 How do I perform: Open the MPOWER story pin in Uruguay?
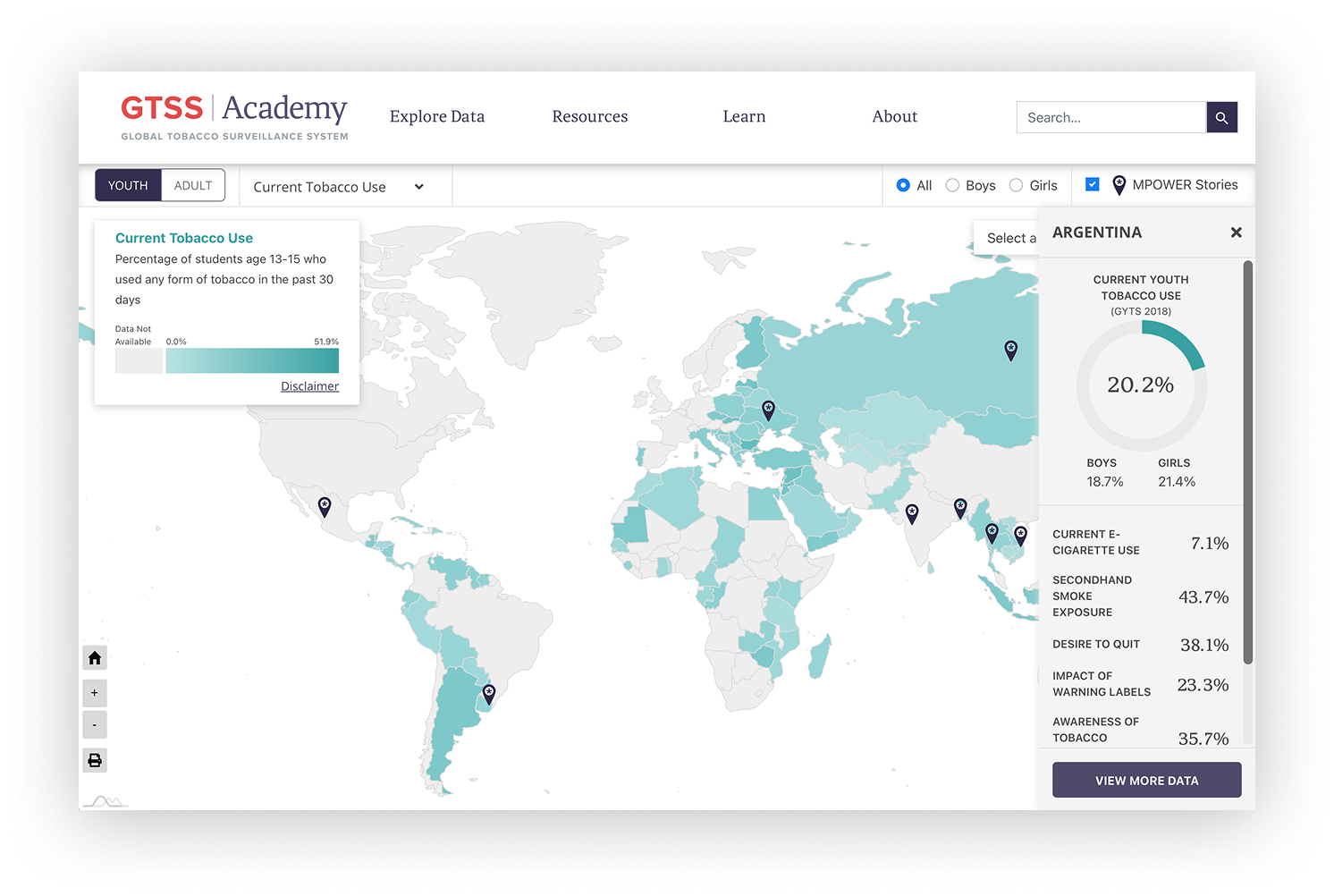[x=489, y=694]
